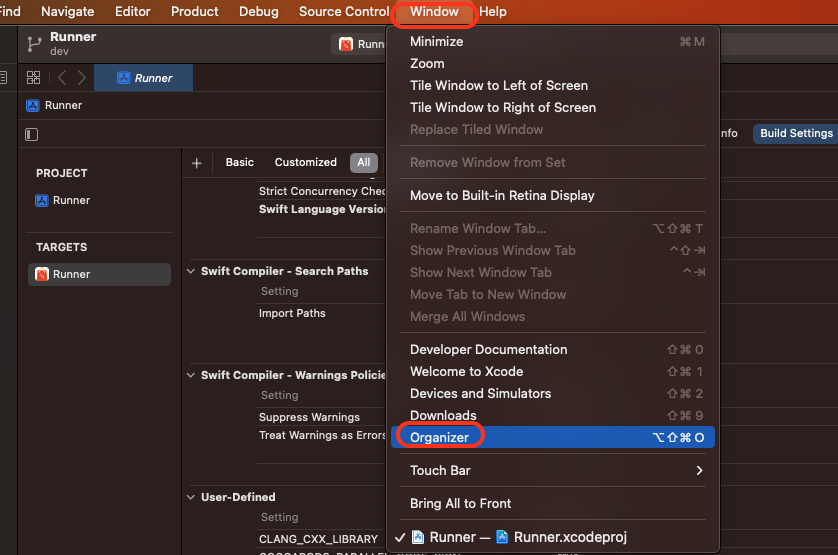838x555 pixels.
Task: Click the source control branch icon
Action: pos(34,44)
